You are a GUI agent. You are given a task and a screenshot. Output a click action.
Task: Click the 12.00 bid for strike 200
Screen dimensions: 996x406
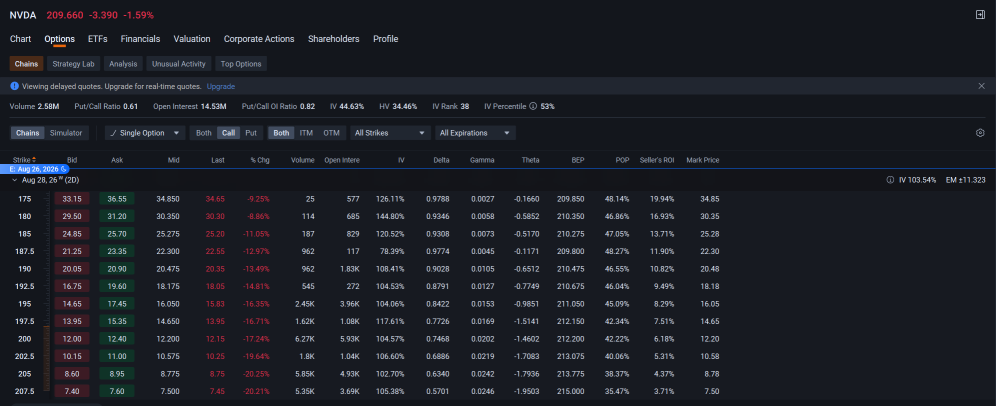pyautogui.click(x=72, y=339)
